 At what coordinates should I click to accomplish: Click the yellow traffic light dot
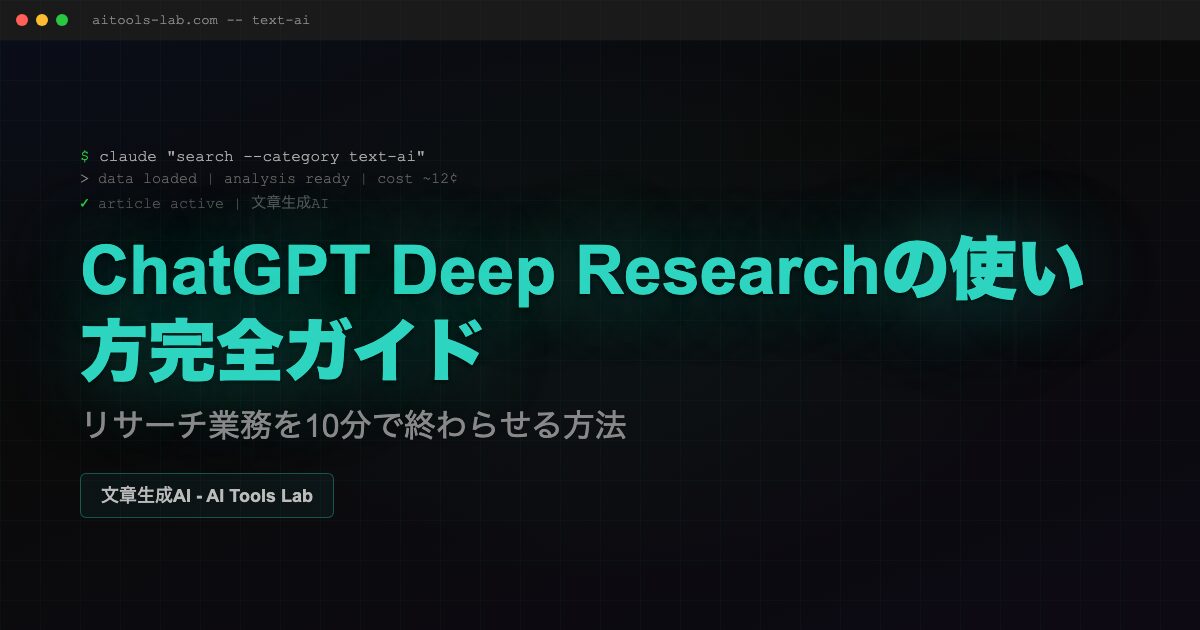40,18
